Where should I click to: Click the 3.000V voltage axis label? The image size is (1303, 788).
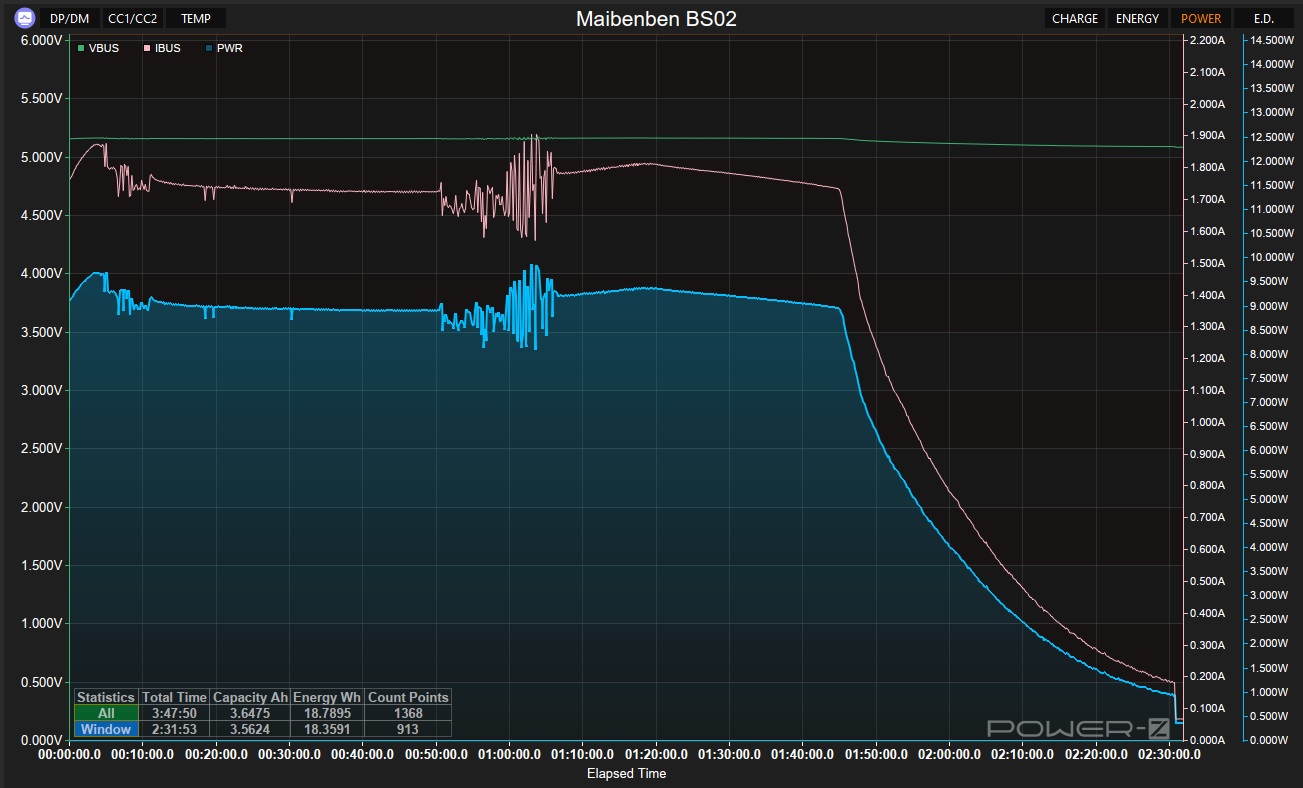(42, 391)
